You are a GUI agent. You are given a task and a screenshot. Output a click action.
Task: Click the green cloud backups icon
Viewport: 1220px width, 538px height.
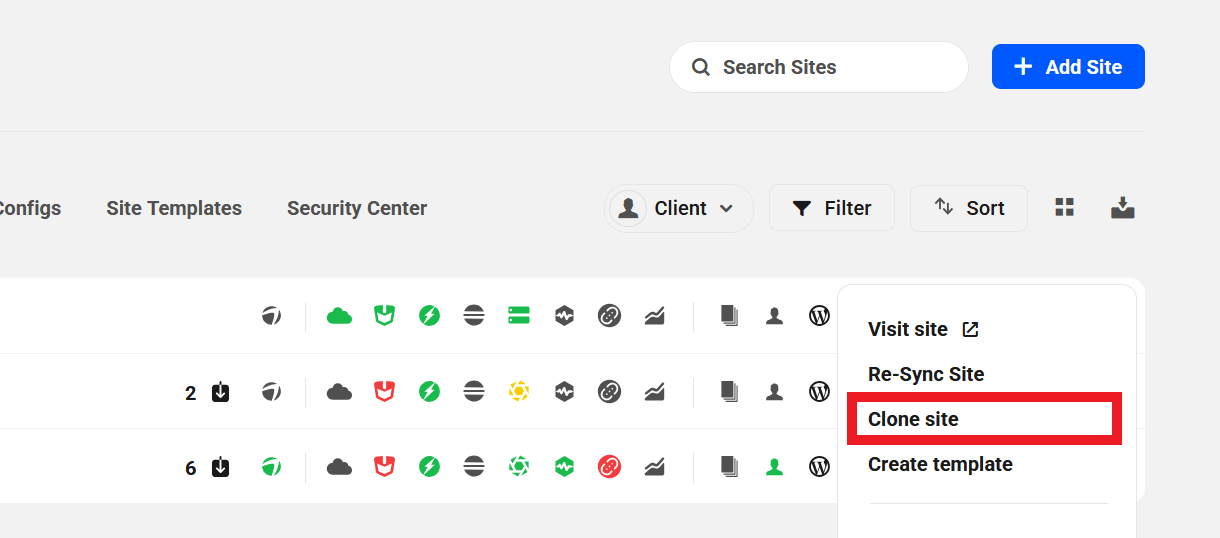tap(340, 316)
